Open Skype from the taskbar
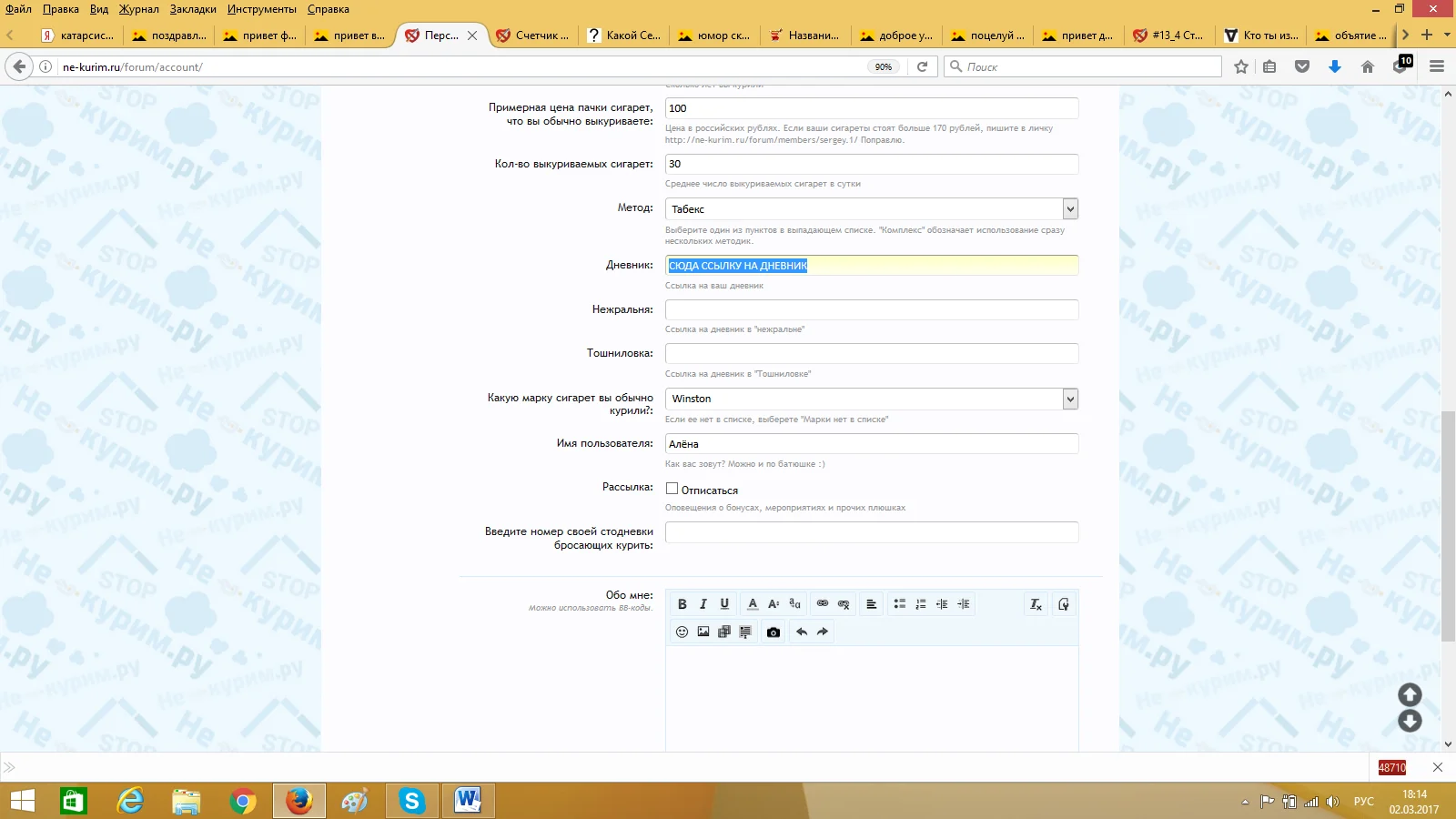 tap(412, 801)
